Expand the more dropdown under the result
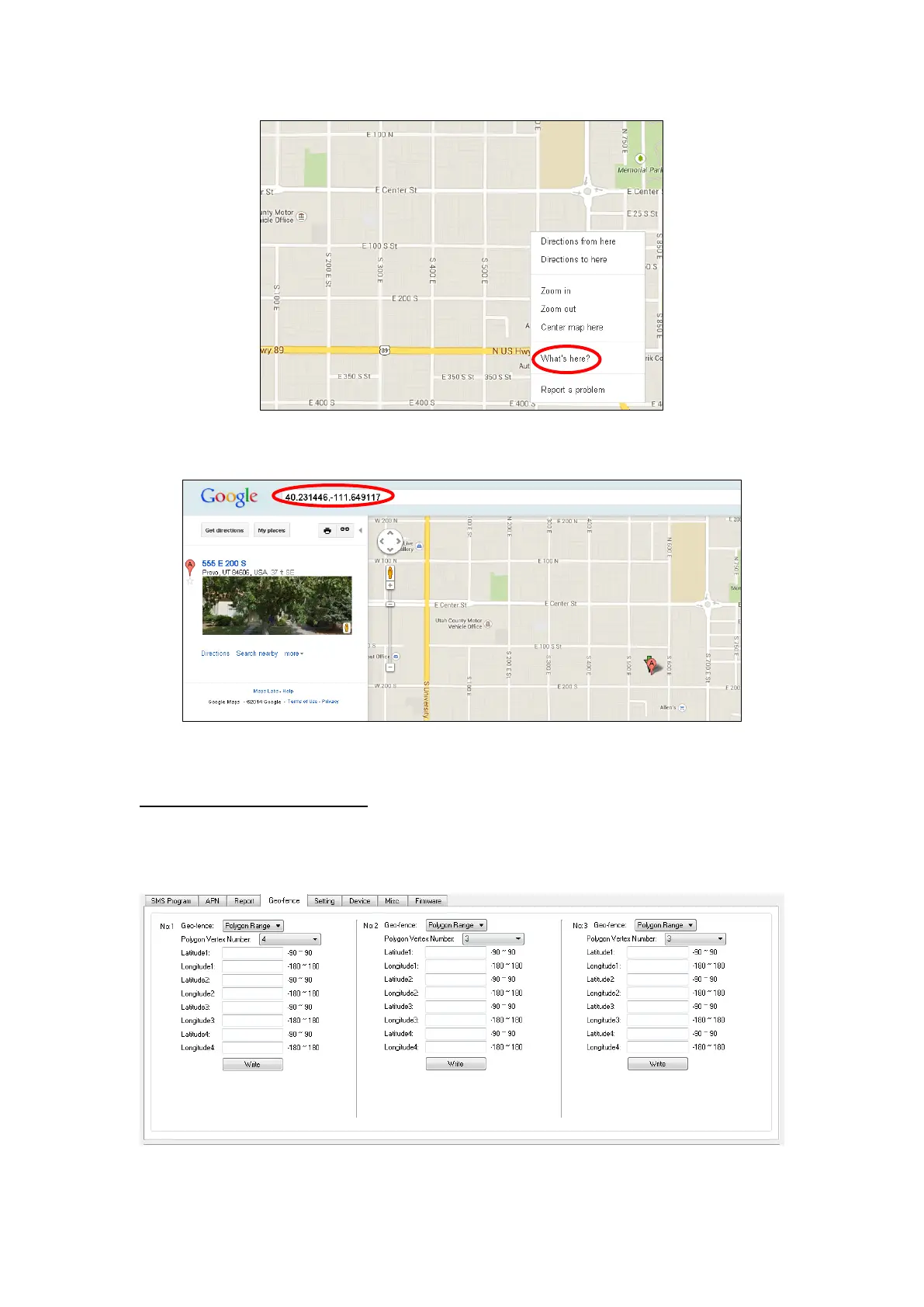The width and height of the screenshot is (924, 1307). 293,653
